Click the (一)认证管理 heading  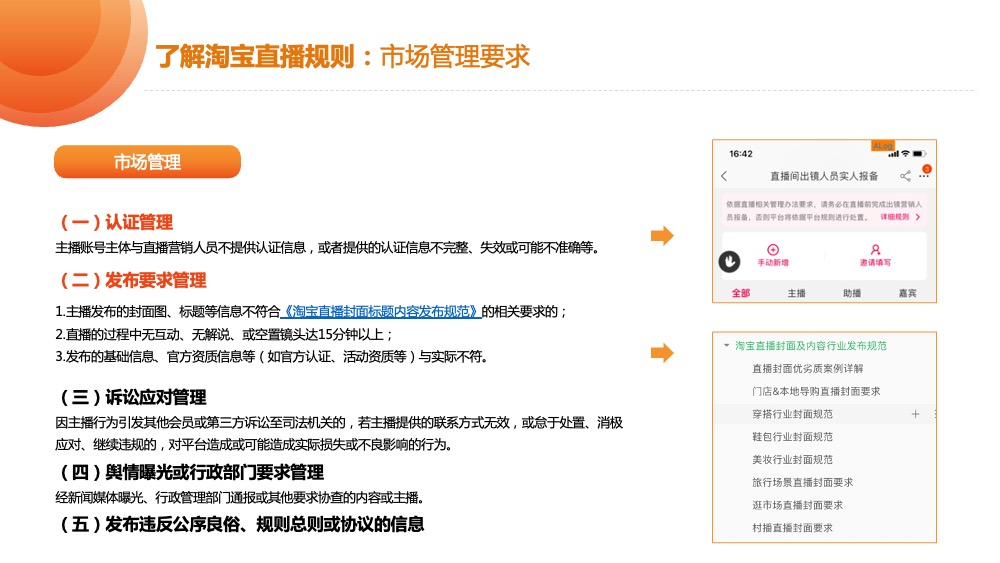point(116,223)
